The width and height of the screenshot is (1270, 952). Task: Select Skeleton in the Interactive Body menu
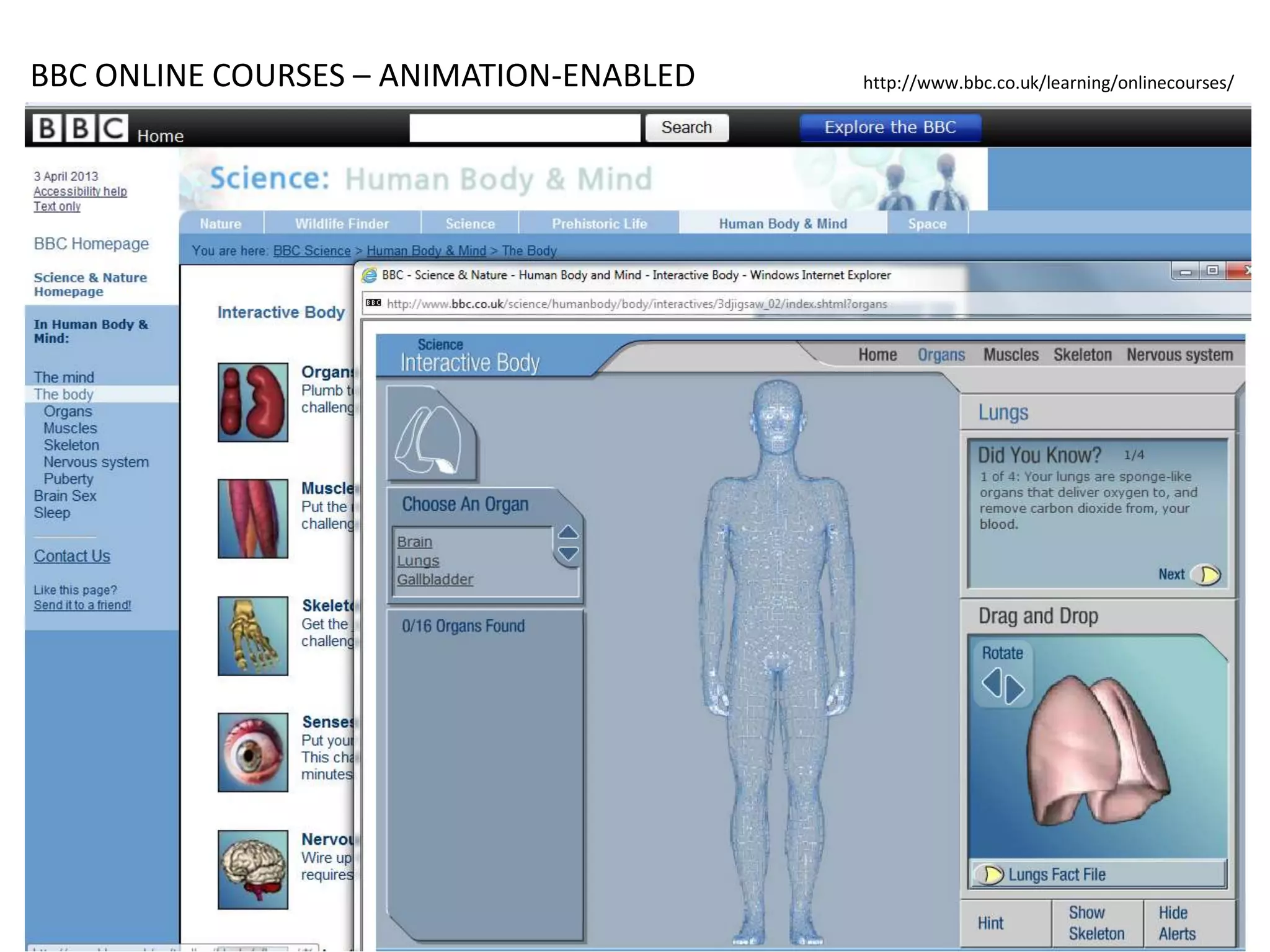click(x=1083, y=355)
